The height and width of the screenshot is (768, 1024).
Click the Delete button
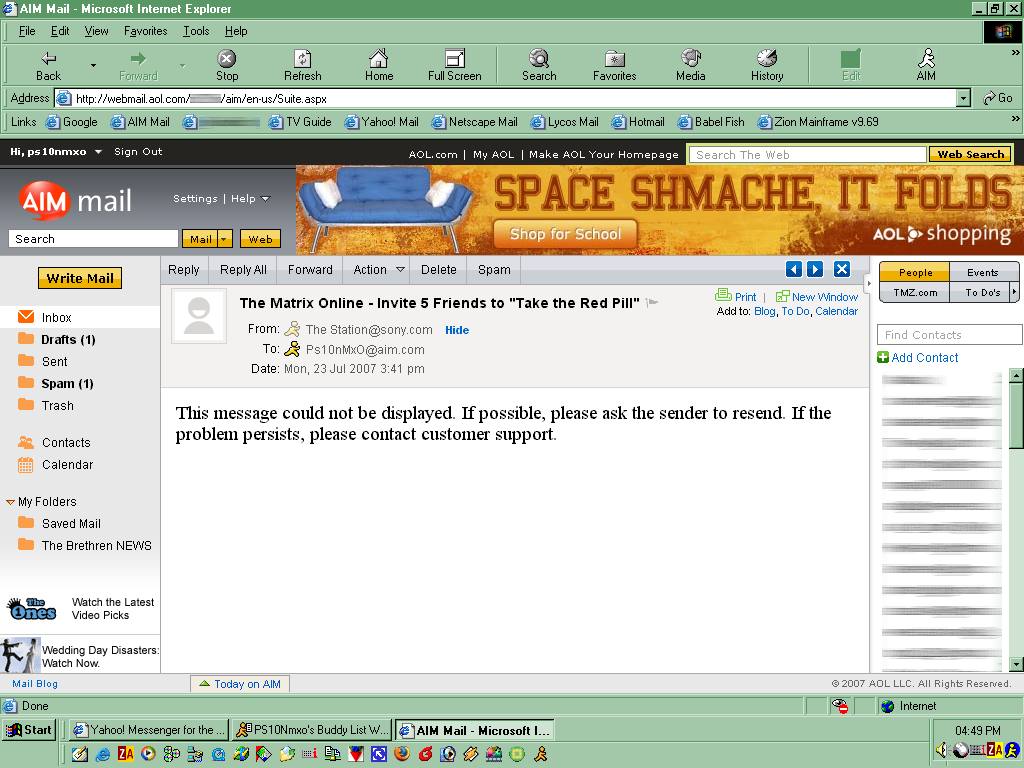pyautogui.click(x=439, y=270)
